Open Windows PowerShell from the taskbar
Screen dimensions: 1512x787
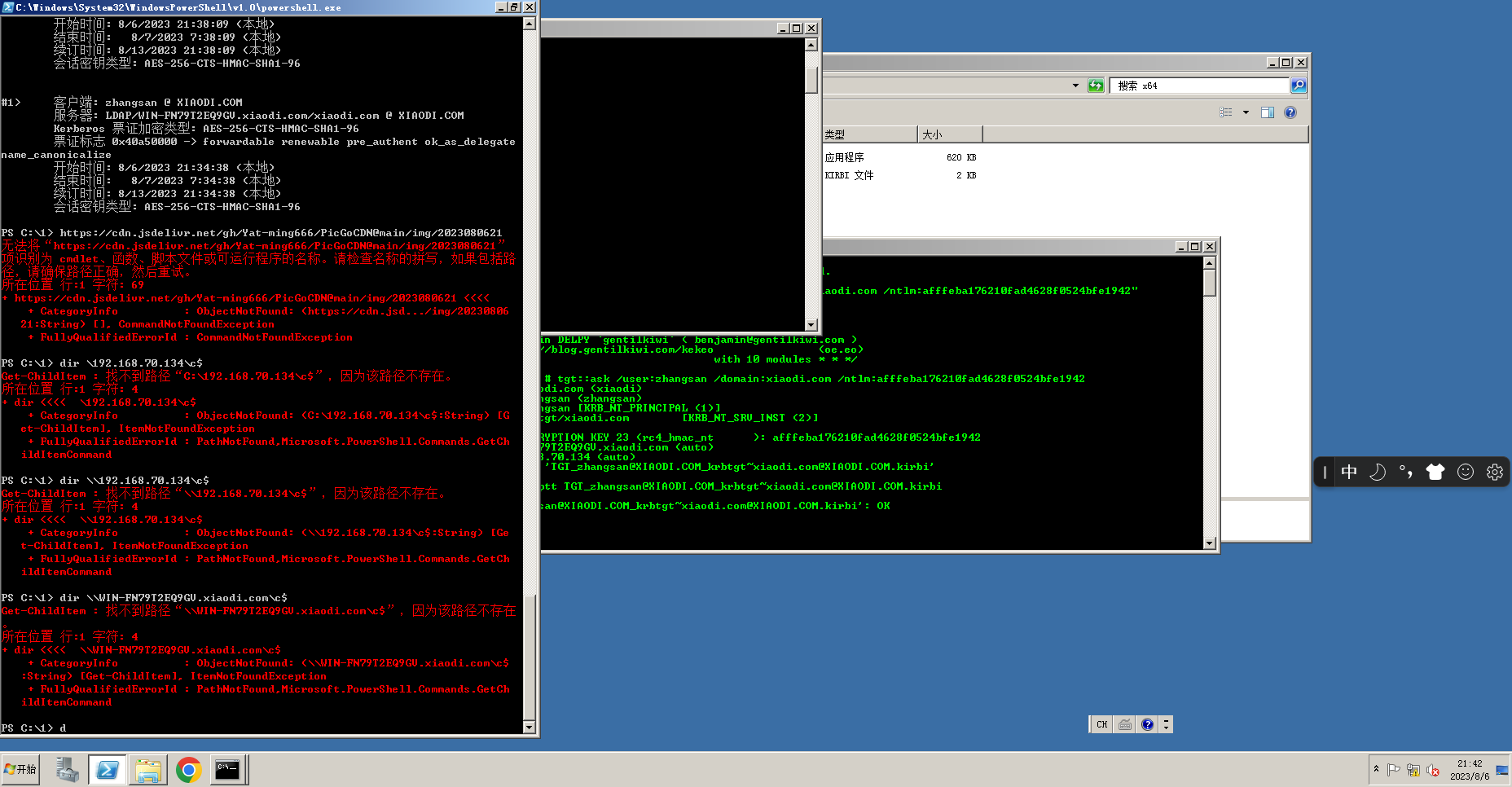pyautogui.click(x=107, y=769)
